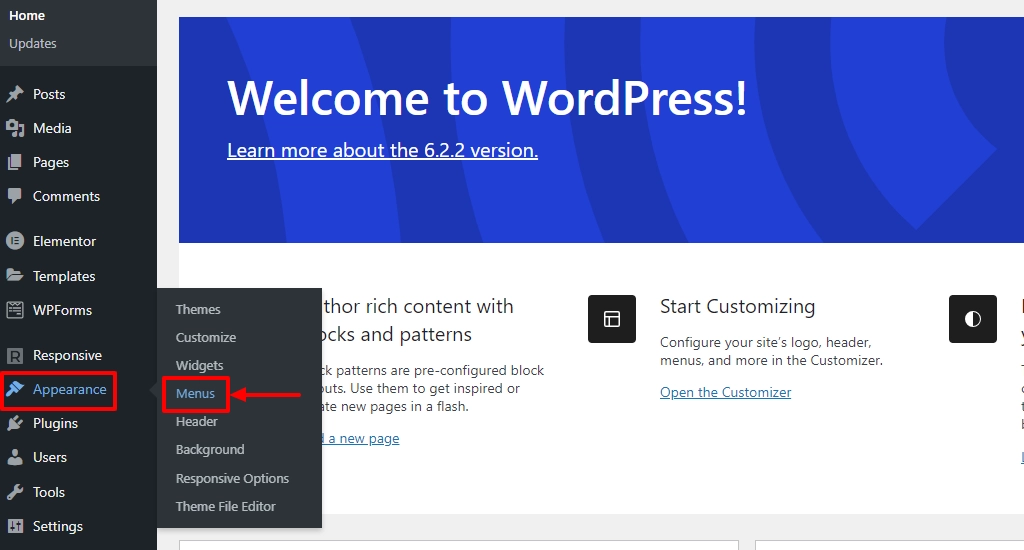Click the half-circle styles icon

click(973, 319)
